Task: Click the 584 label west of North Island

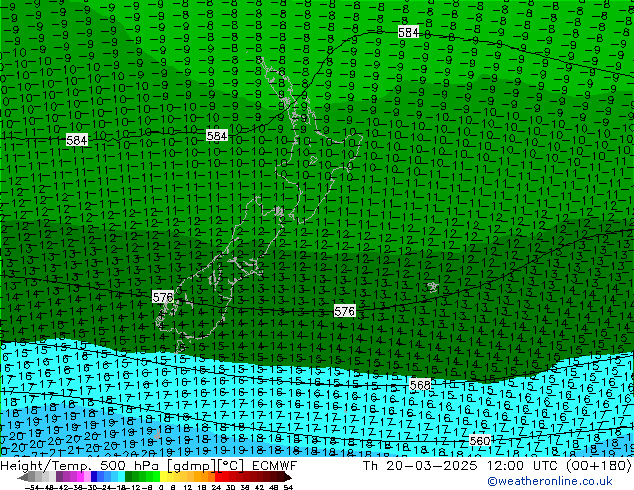Action: pyautogui.click(x=217, y=136)
